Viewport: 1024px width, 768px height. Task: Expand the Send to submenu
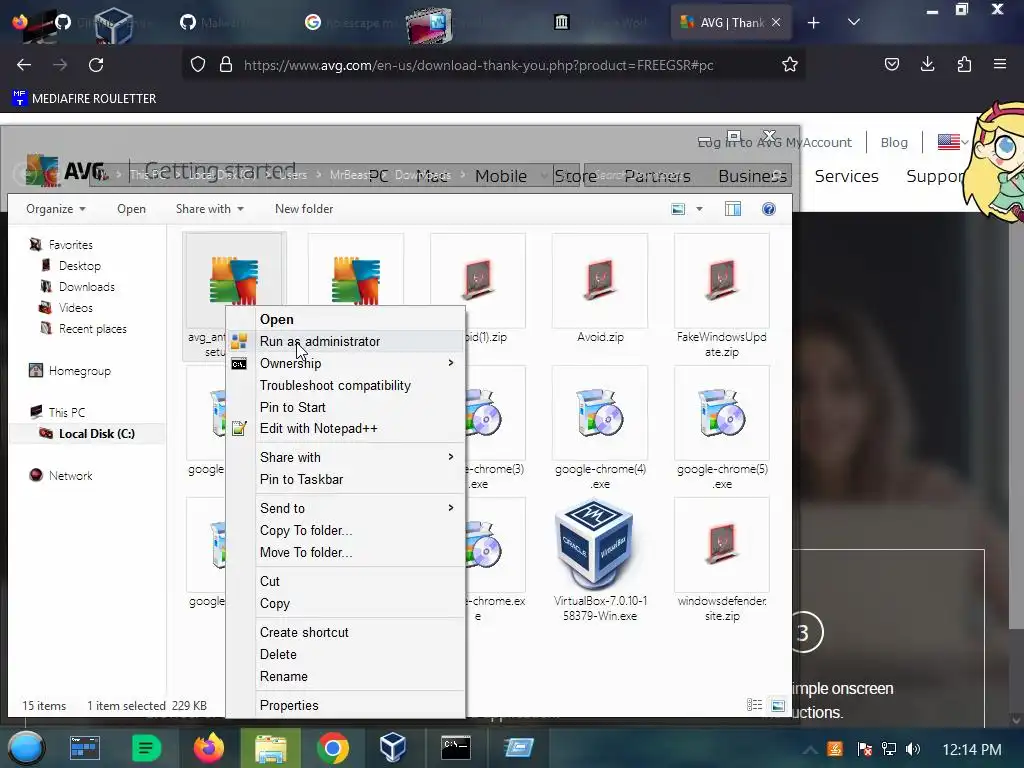pos(345,508)
